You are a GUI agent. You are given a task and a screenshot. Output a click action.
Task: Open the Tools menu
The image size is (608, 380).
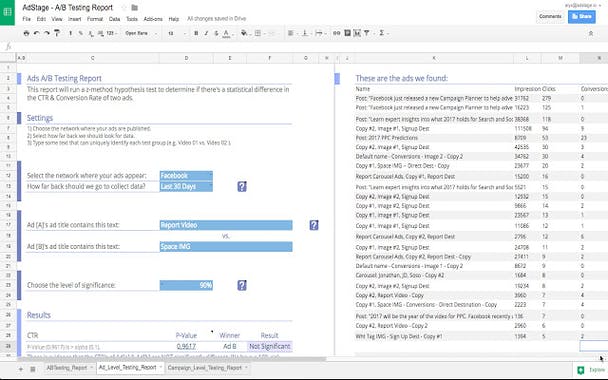point(132,19)
